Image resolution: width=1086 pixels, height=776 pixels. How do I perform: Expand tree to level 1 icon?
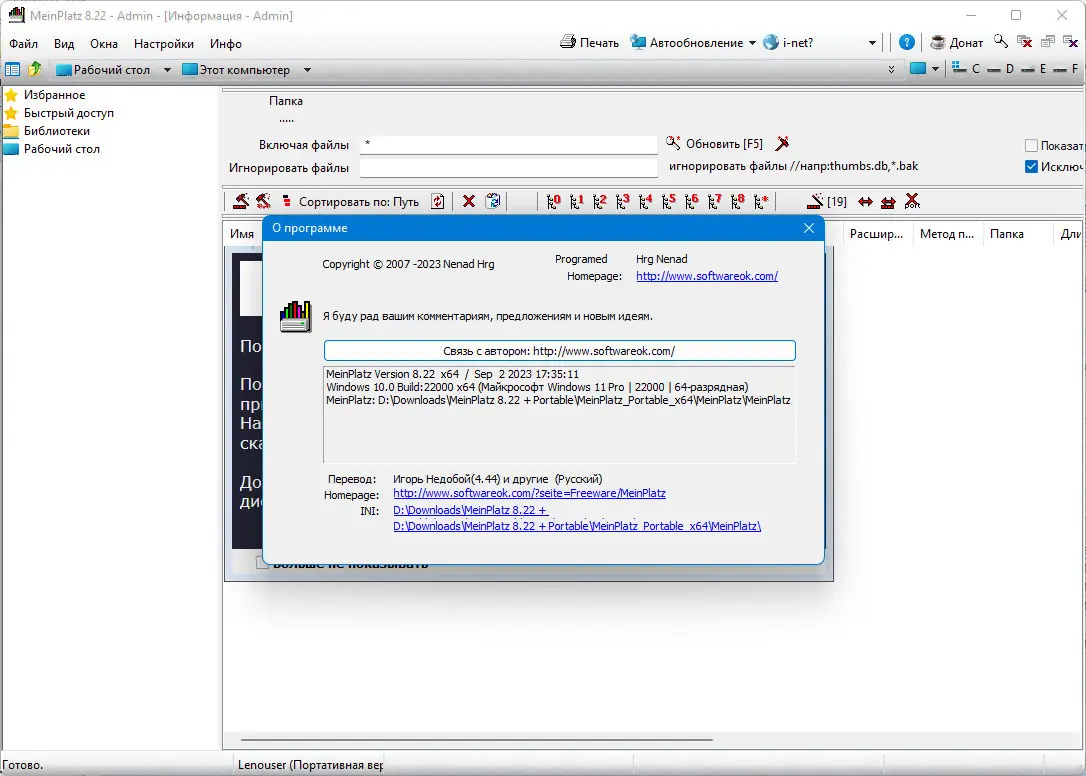click(x=576, y=201)
